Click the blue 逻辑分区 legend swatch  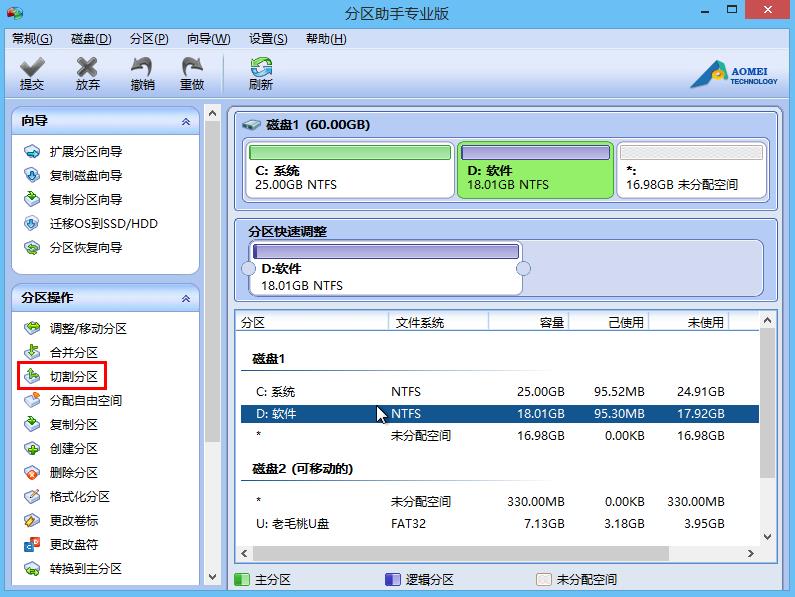coord(393,579)
